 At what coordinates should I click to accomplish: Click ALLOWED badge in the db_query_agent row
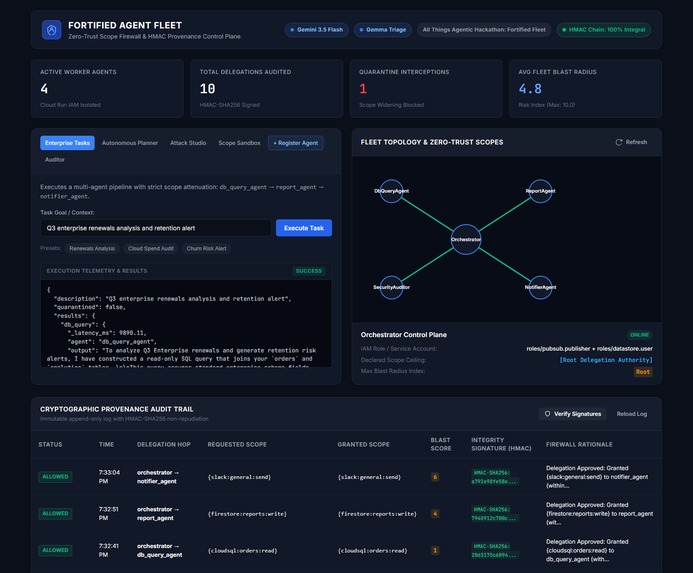pos(55,550)
